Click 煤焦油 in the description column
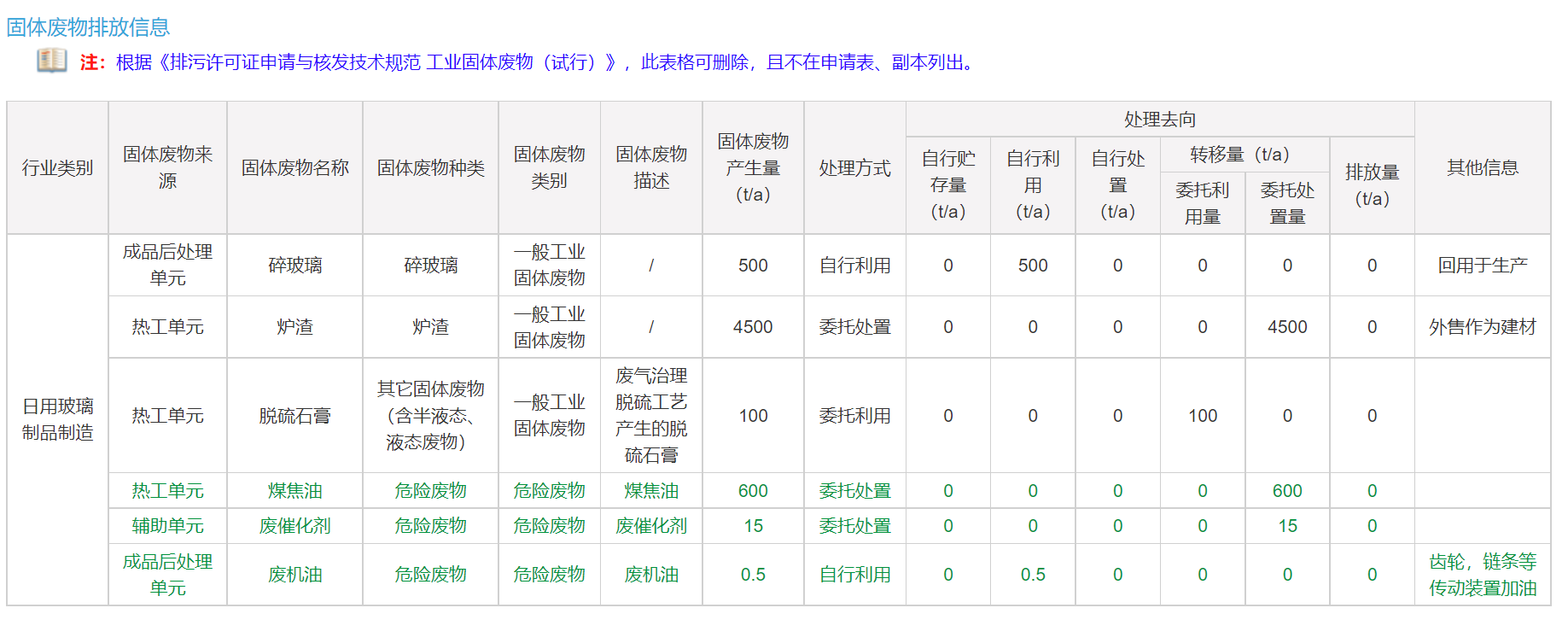This screenshot has height=643, width=1568. coord(651,491)
